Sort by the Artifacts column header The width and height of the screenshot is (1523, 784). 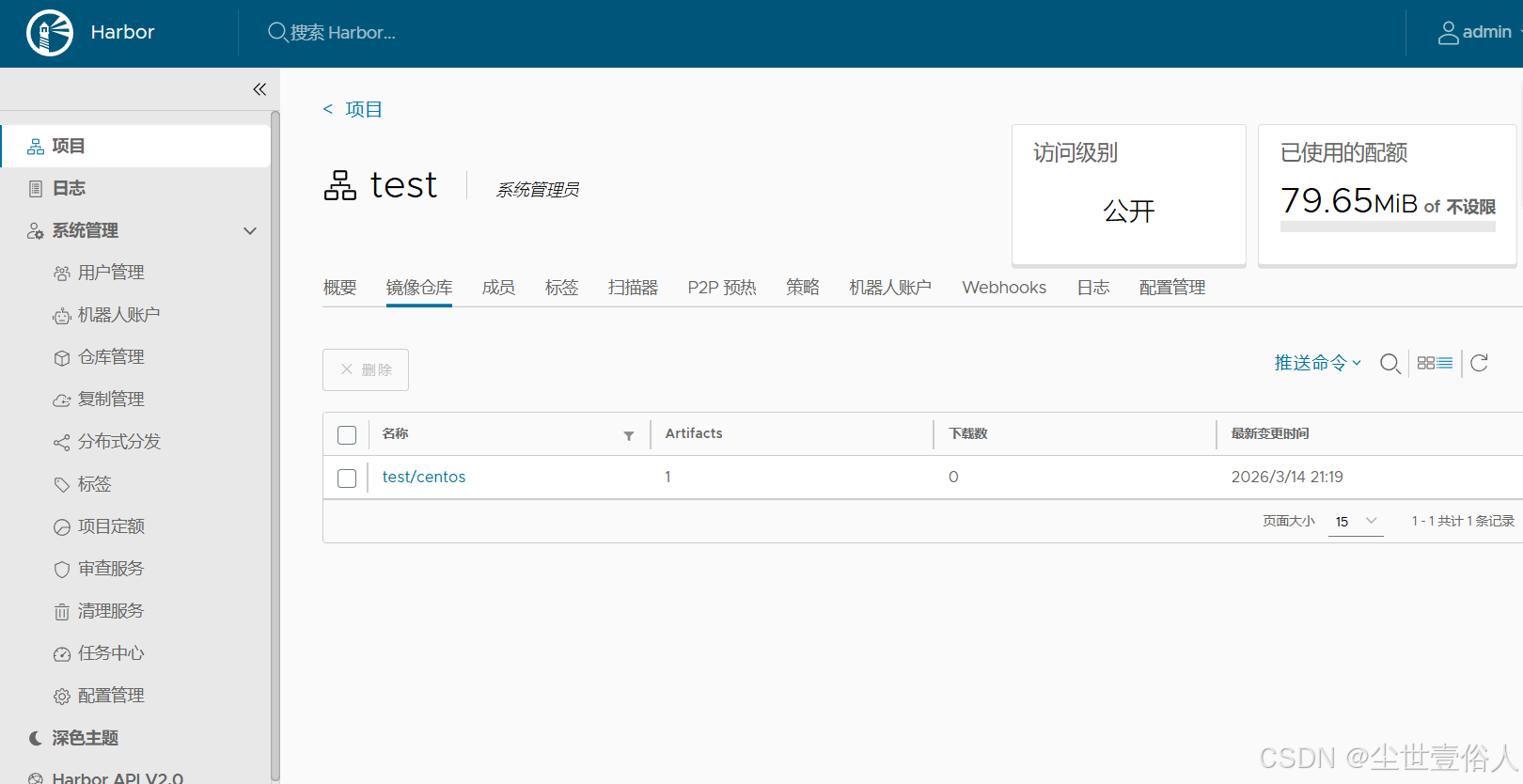coord(694,433)
